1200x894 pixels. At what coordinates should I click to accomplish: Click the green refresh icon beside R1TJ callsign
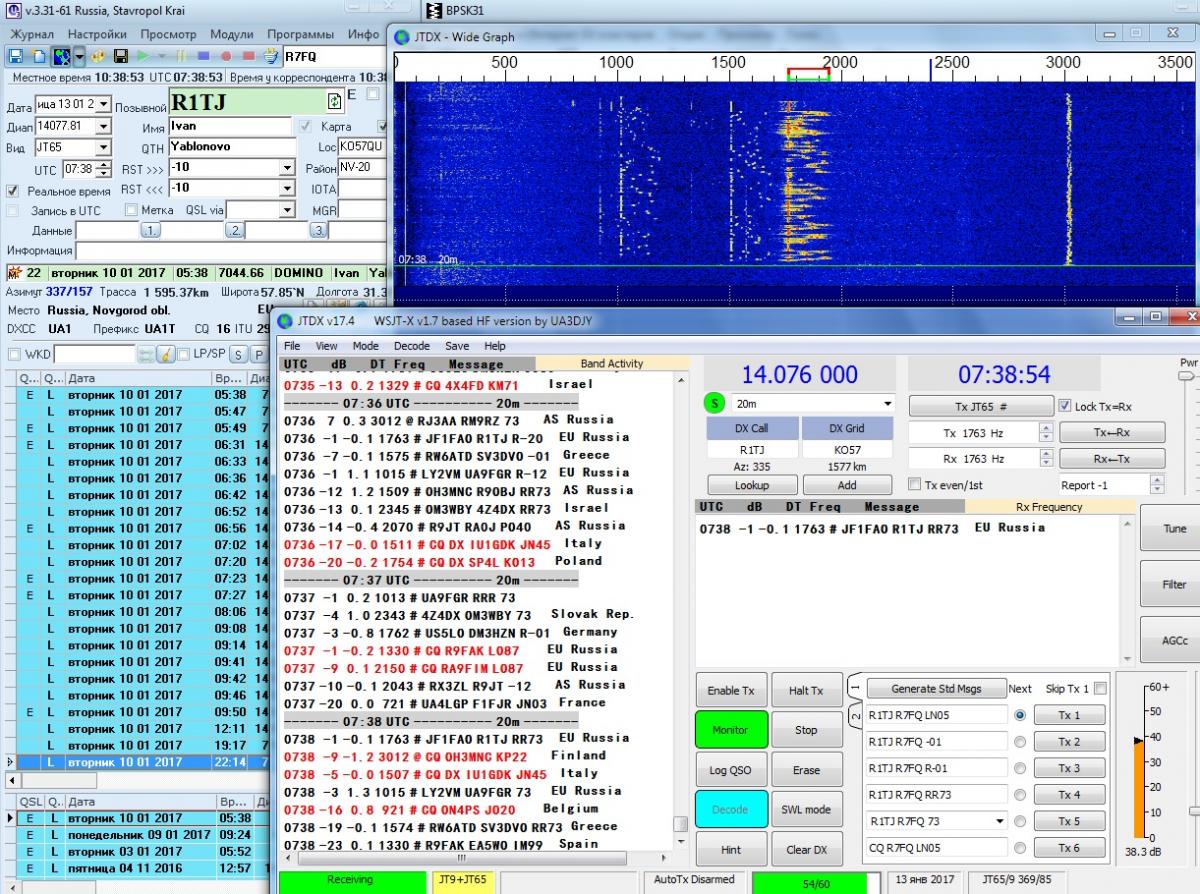click(335, 102)
